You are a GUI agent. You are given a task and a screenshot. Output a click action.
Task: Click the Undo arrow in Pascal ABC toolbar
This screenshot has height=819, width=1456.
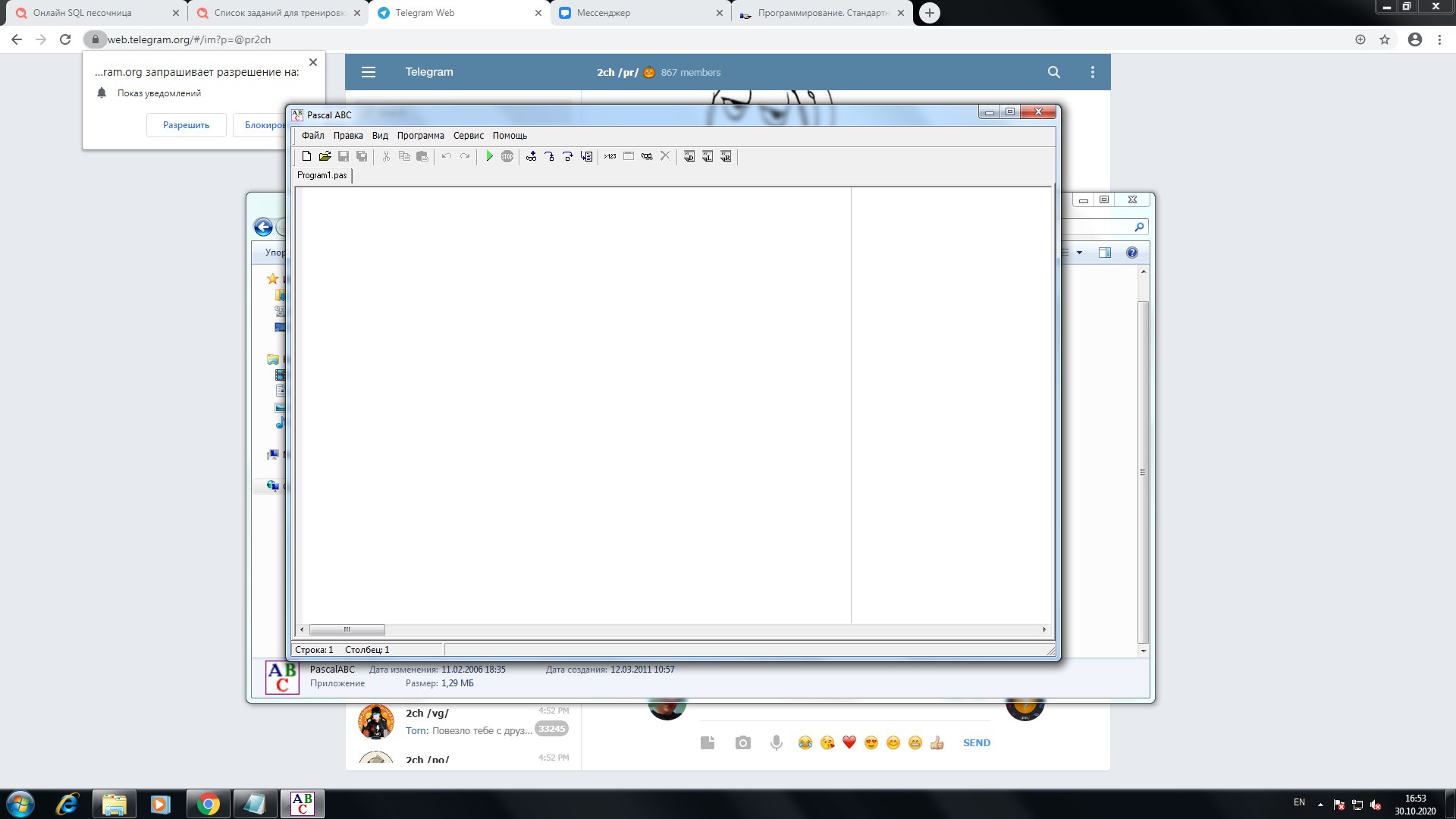point(447,156)
